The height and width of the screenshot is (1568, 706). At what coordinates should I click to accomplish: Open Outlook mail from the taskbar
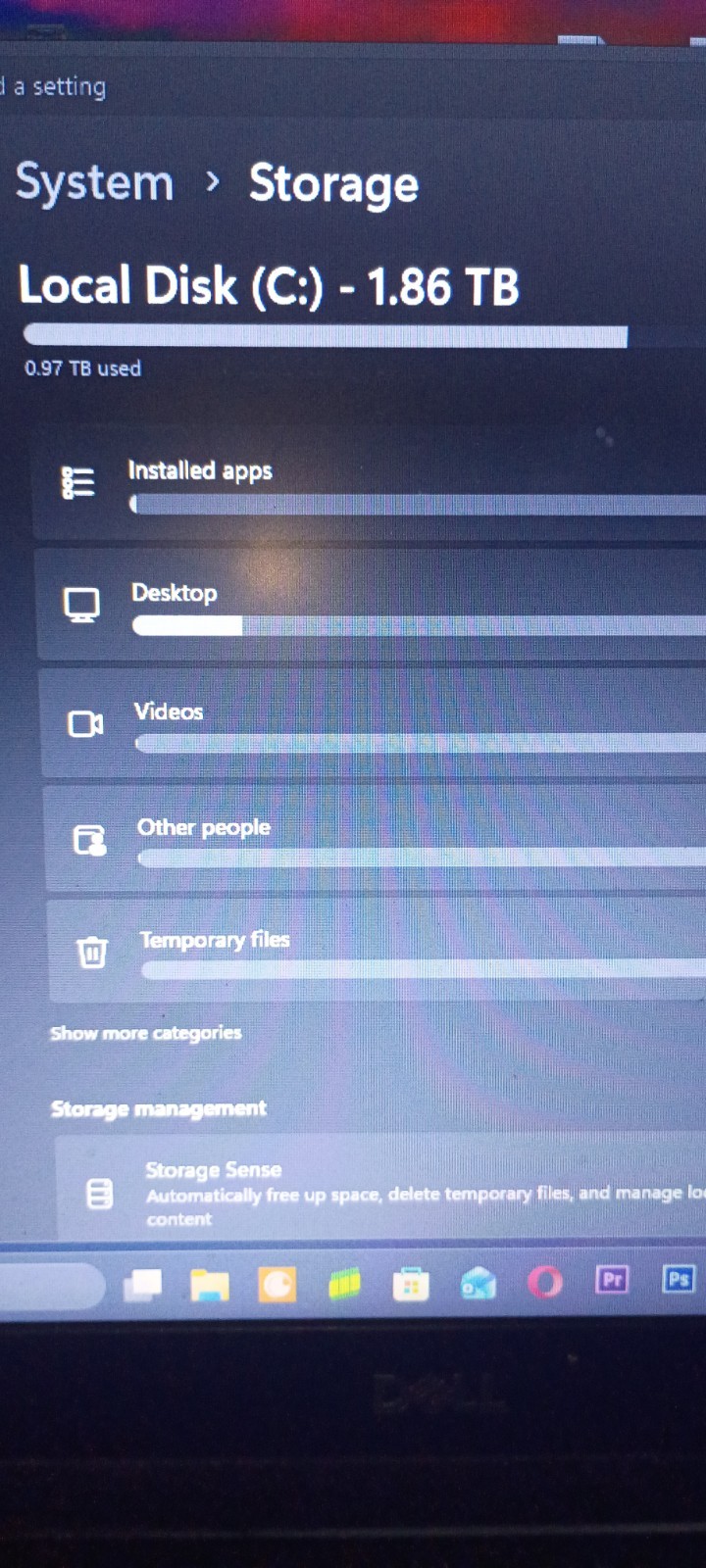(x=479, y=1283)
